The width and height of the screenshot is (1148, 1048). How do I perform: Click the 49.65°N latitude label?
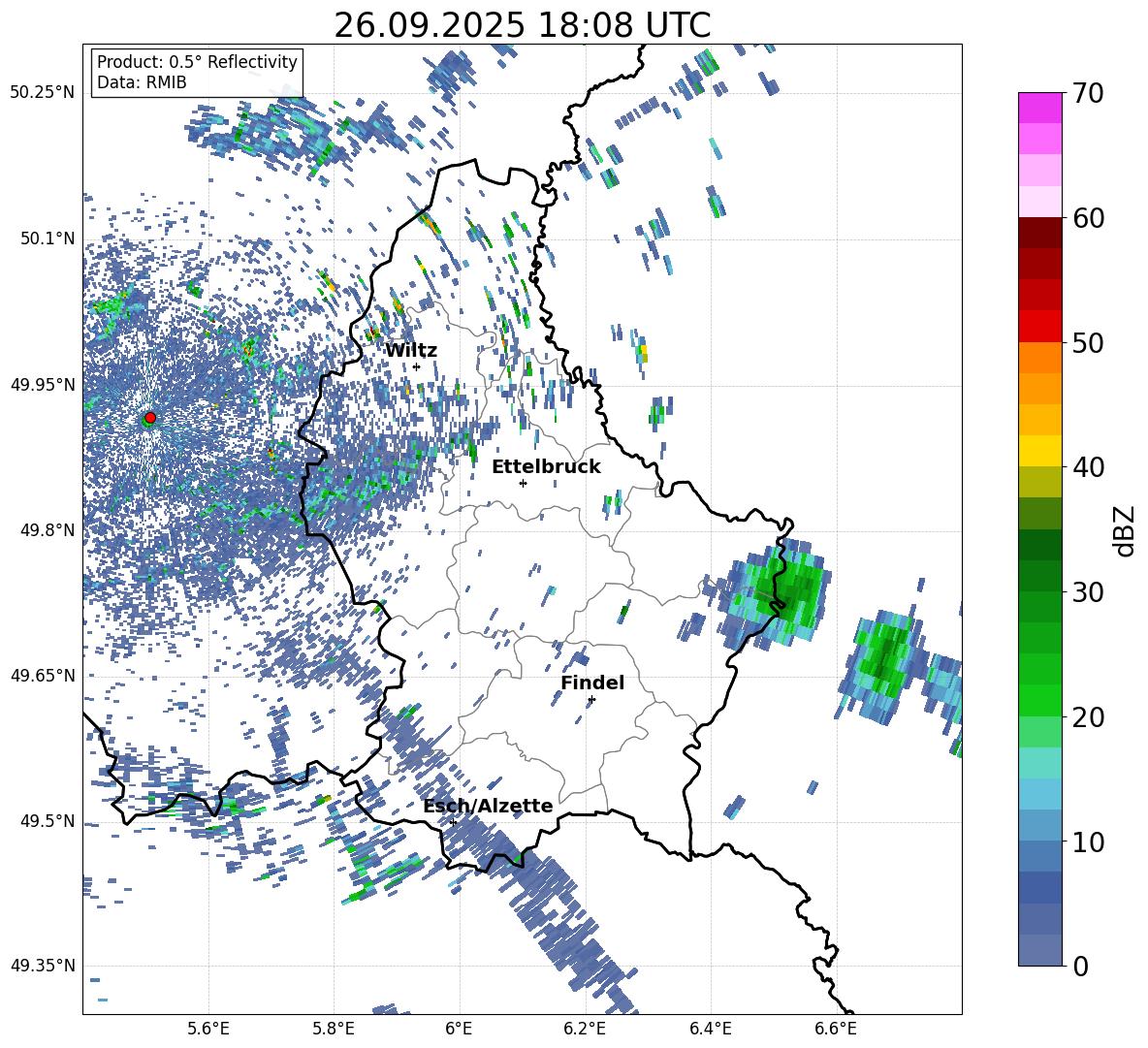pyautogui.click(x=43, y=675)
